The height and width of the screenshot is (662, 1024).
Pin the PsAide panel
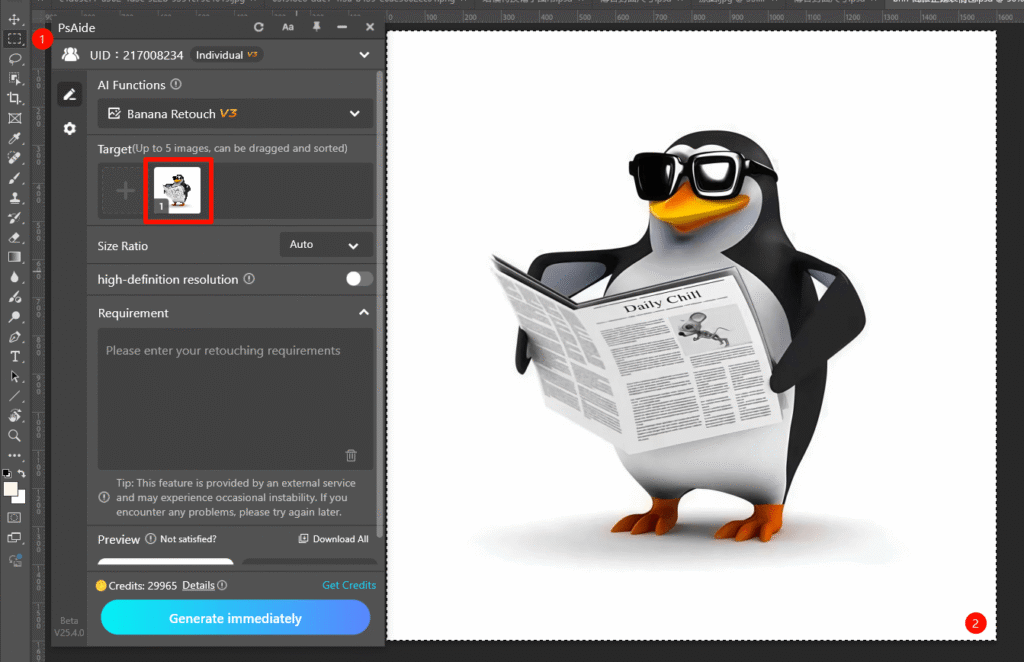[316, 27]
